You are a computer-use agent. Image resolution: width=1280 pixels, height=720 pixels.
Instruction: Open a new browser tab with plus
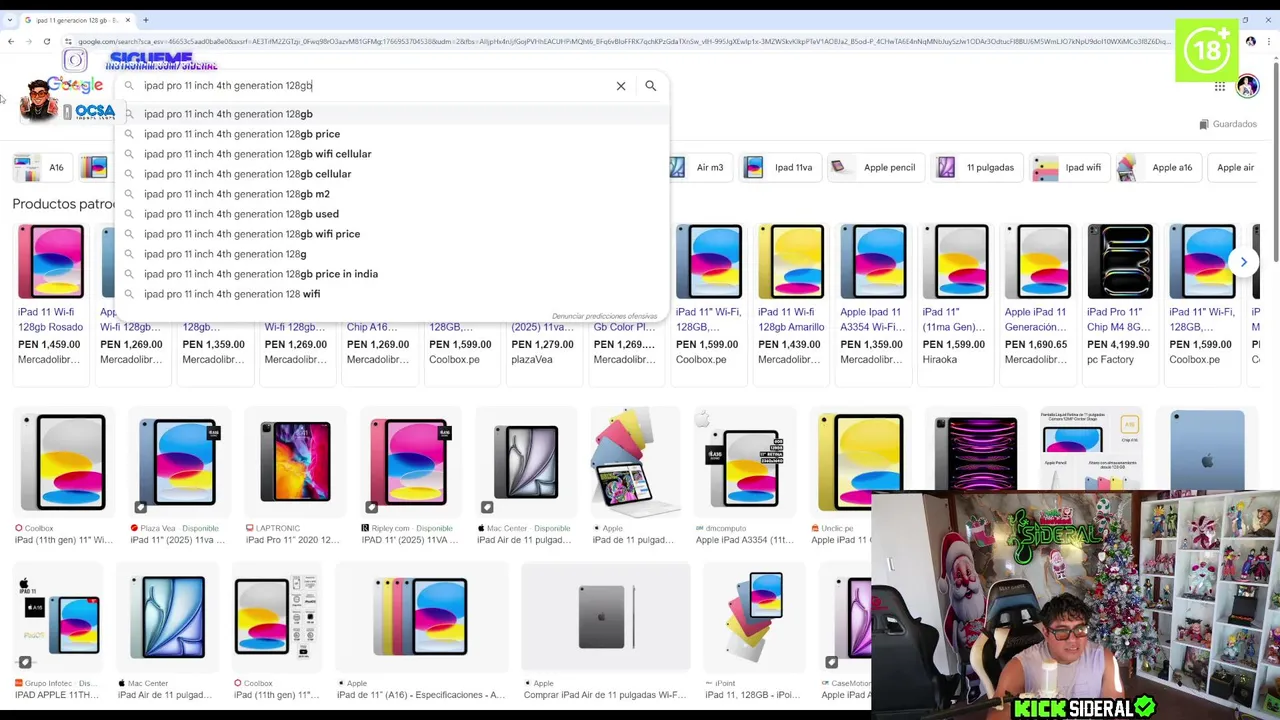coord(146,20)
